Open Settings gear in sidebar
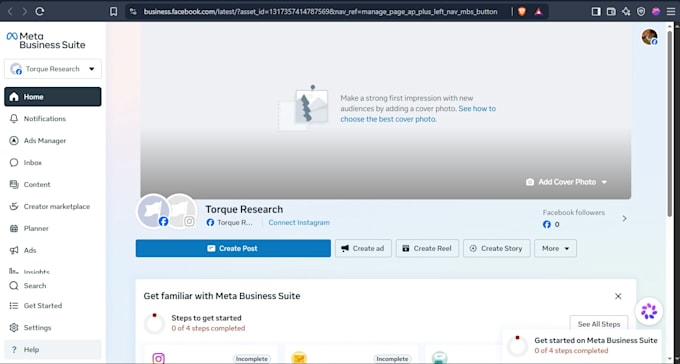Screen dimensions: 680x364 pyautogui.click(x=53, y=328)
